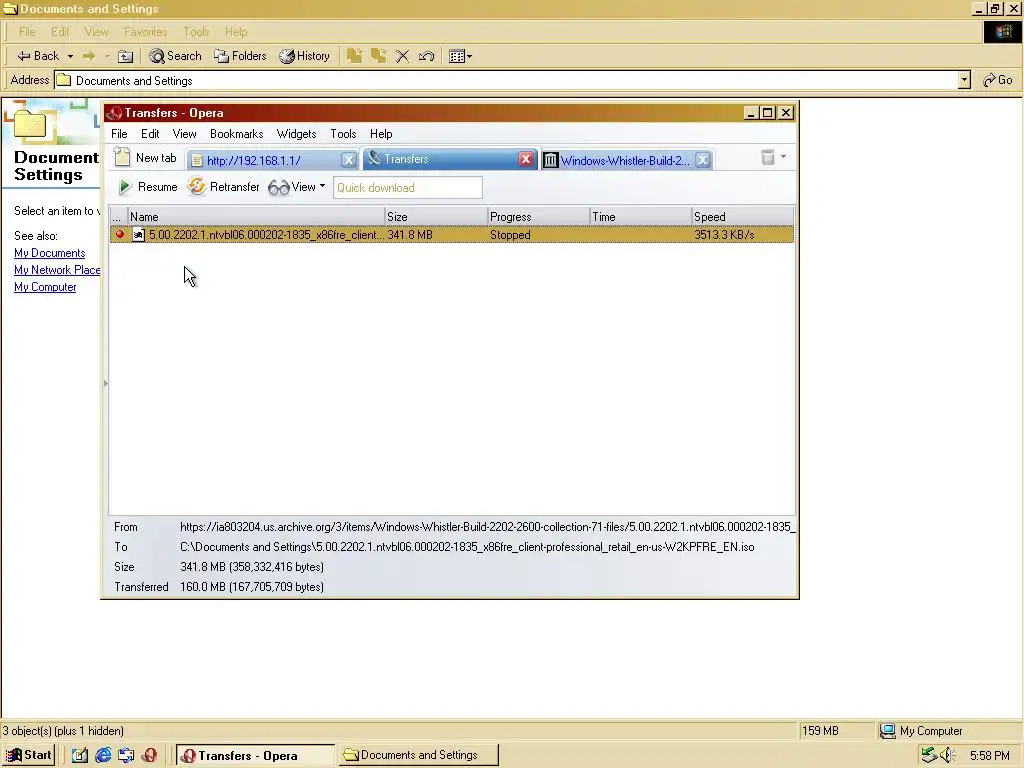The width and height of the screenshot is (1024, 768).
Task: Click Search in Explorer toolbar
Action: 175,56
